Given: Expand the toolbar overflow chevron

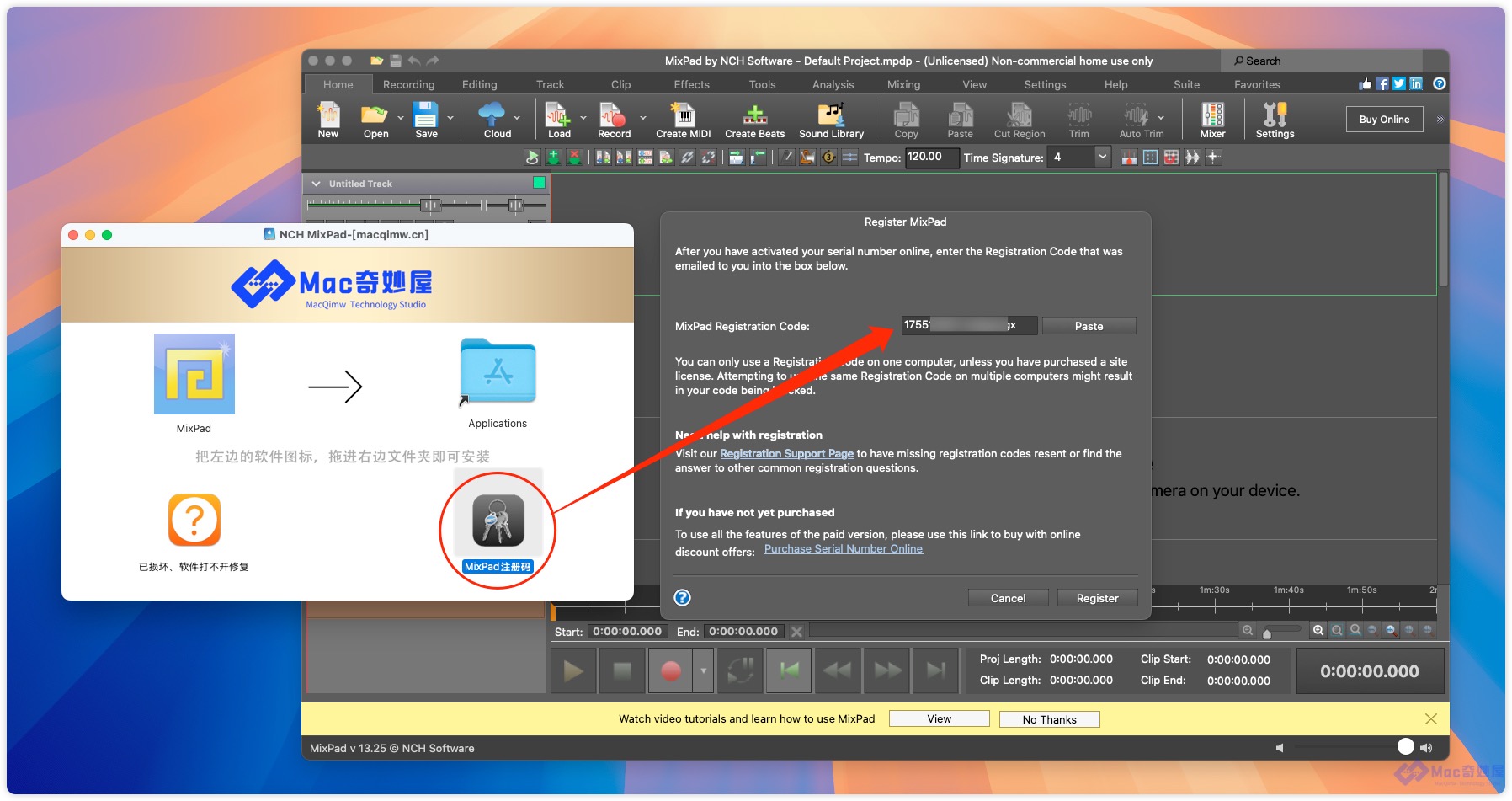Looking at the screenshot, I should [x=1440, y=120].
